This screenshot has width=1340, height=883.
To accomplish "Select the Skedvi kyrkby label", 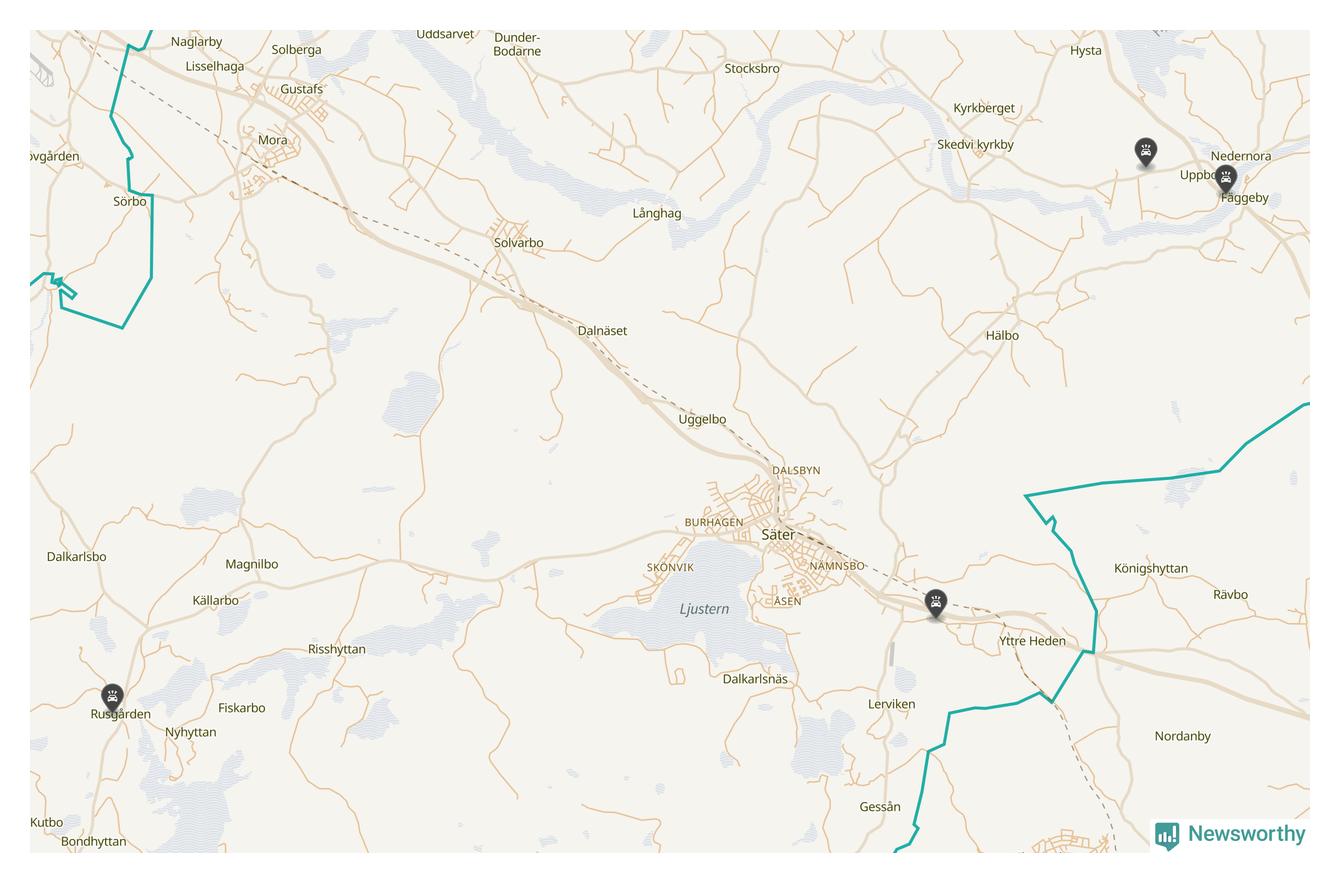I will click(975, 145).
